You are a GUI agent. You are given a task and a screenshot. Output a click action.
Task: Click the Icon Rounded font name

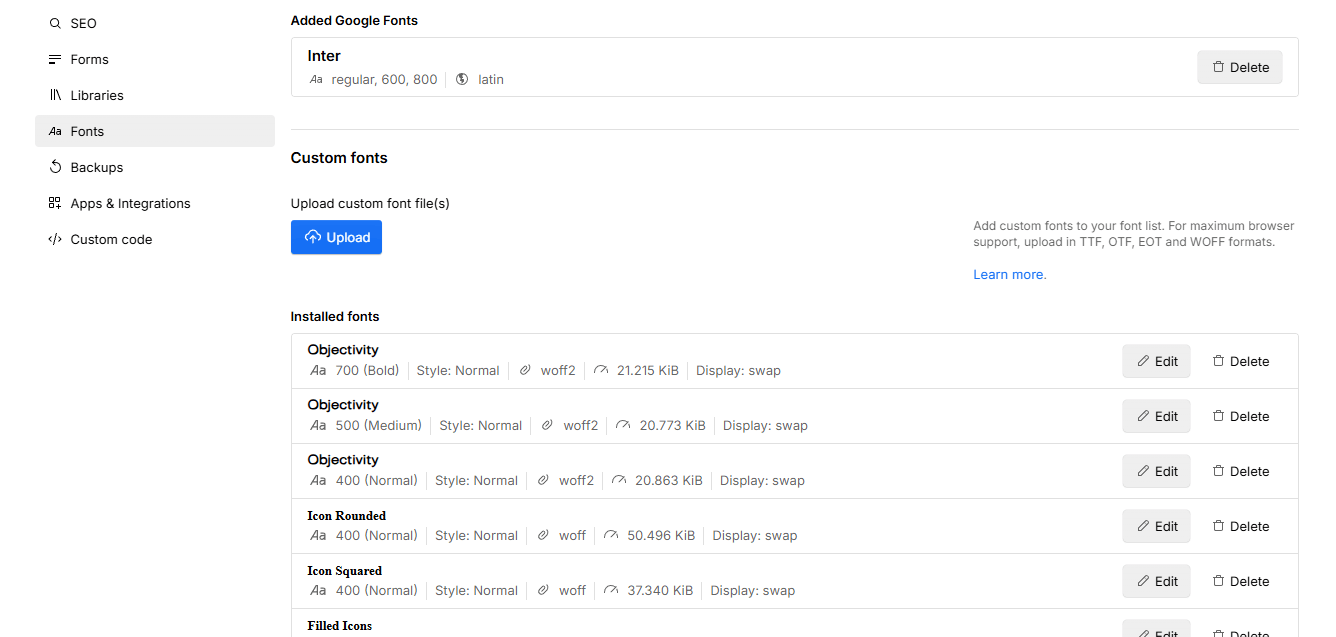click(x=346, y=516)
